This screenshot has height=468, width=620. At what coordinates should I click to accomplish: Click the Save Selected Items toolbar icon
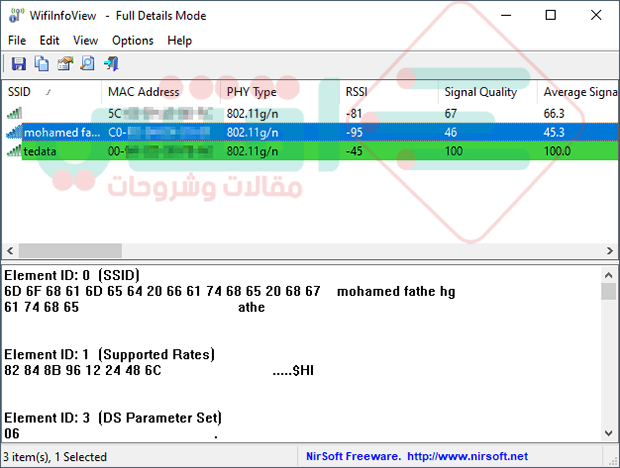click(18, 63)
